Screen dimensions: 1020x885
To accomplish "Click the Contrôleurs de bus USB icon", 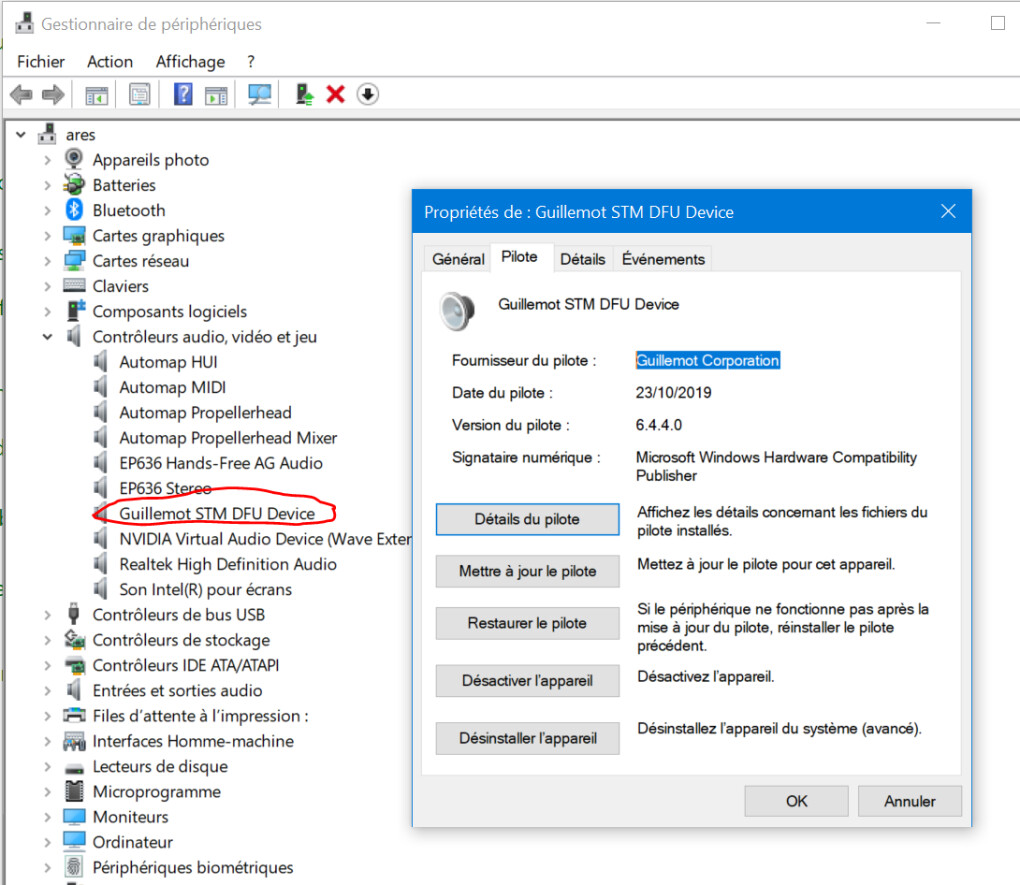I will click(x=74, y=614).
